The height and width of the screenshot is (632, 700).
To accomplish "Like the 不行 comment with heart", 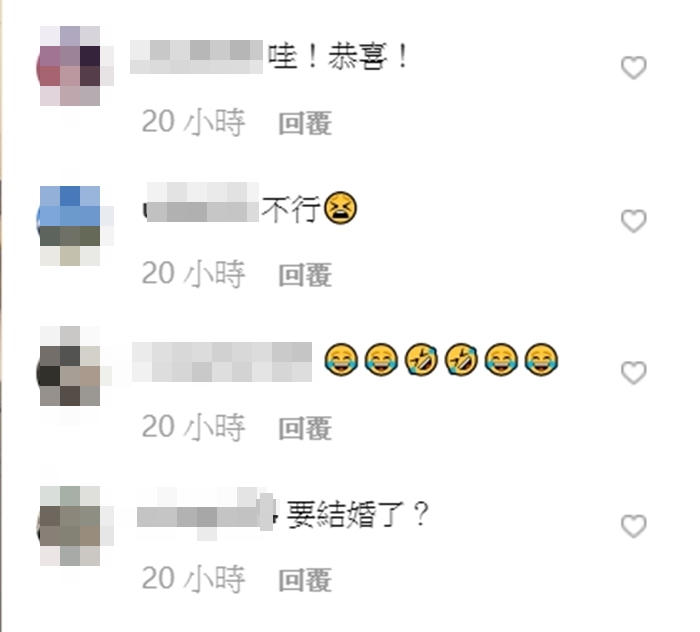I will pos(633,220).
